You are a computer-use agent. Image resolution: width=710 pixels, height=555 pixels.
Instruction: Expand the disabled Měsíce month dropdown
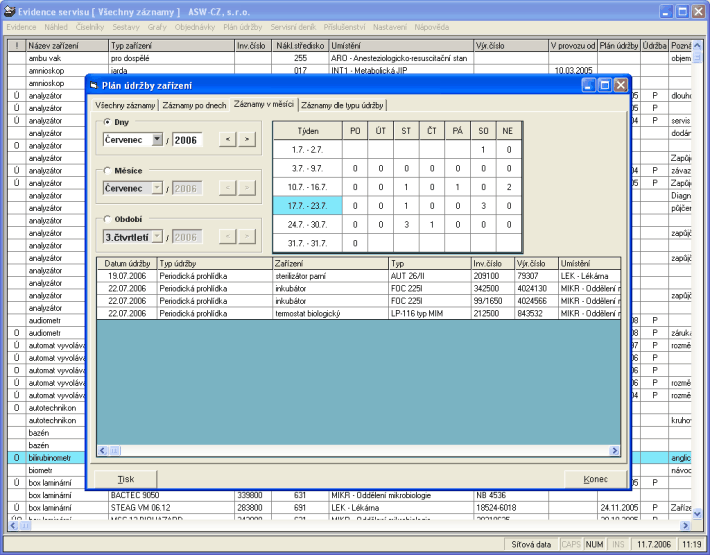[157, 187]
